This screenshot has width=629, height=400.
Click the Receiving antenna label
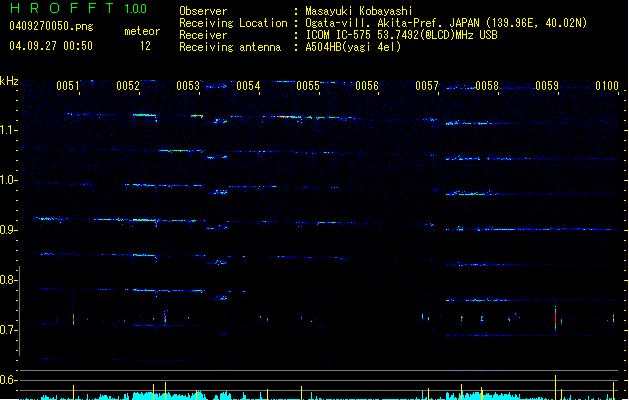[x=230, y=47]
